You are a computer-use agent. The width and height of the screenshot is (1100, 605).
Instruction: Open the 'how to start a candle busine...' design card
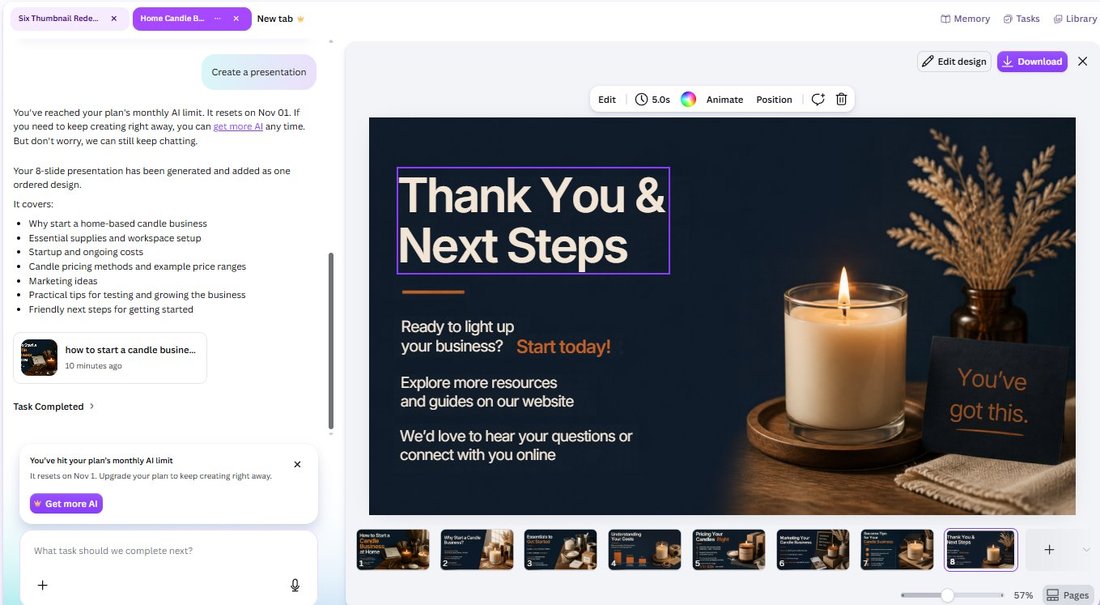[x=110, y=358]
